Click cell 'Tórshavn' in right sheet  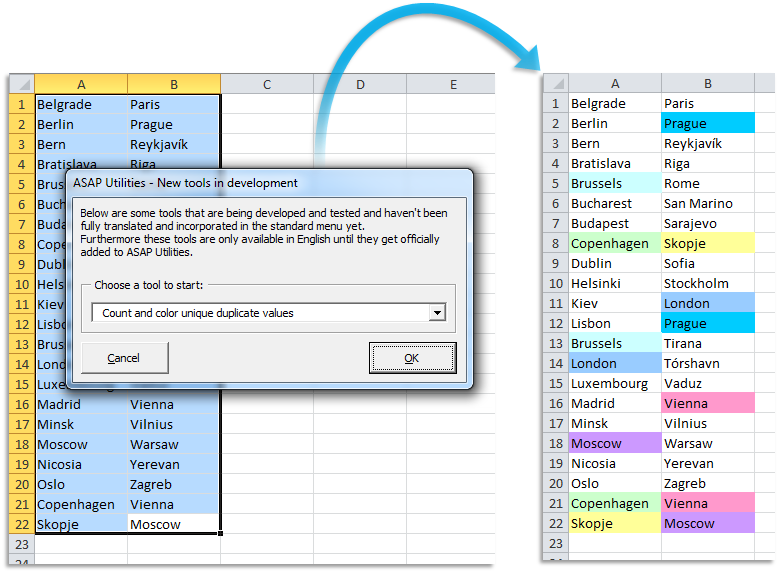[708, 363]
